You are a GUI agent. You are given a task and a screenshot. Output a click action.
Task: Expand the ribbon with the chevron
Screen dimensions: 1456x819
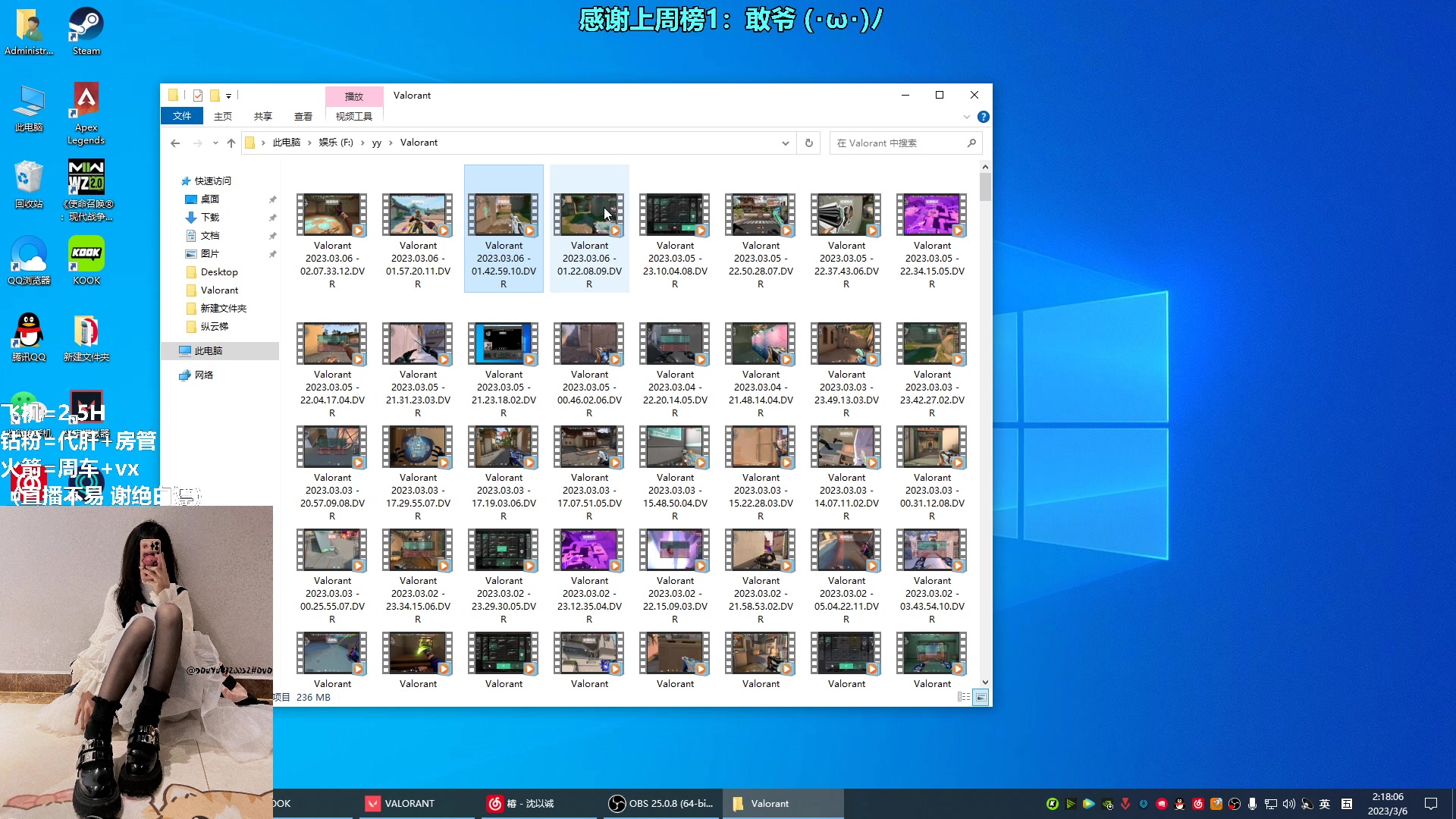coord(967,117)
